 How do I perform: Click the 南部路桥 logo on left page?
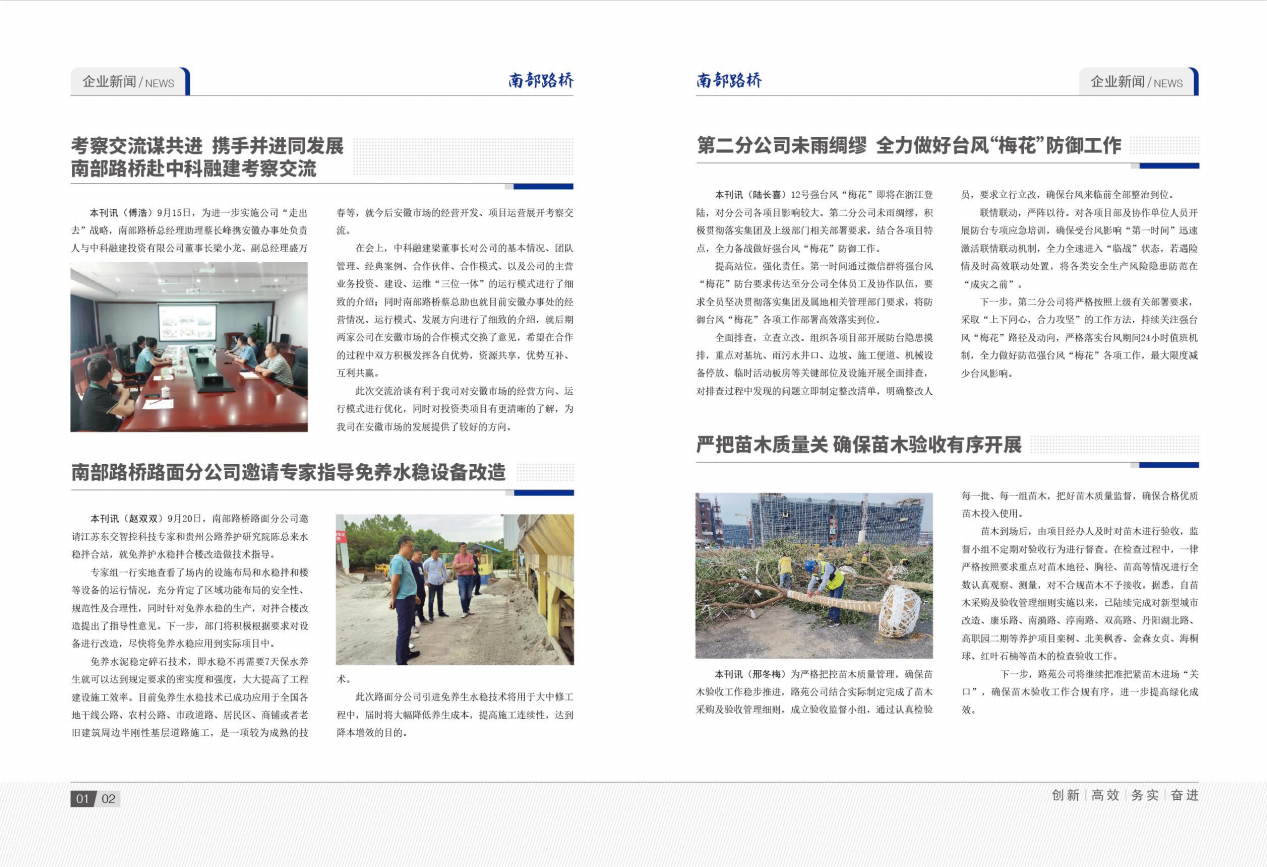(541, 81)
